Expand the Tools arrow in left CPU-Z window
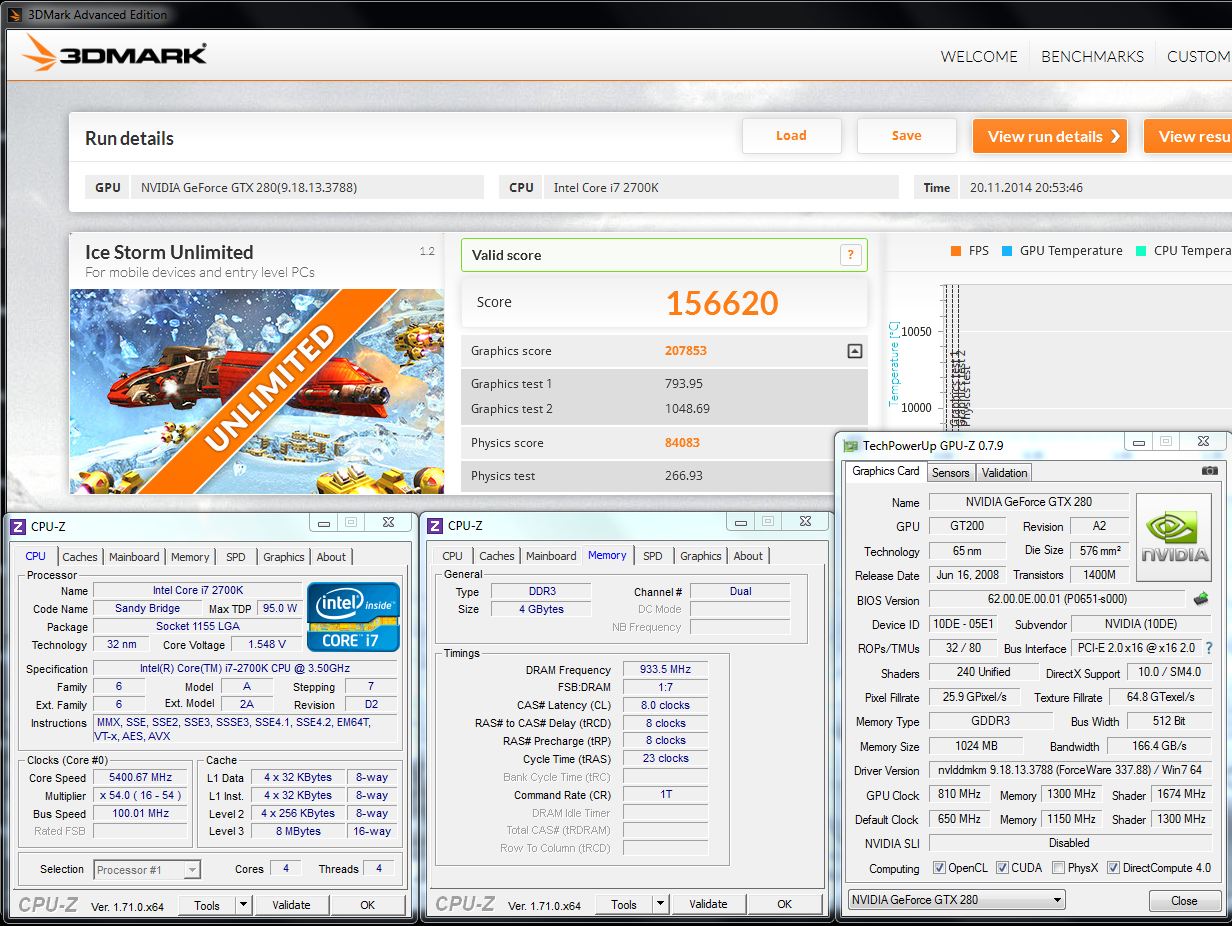 243,905
